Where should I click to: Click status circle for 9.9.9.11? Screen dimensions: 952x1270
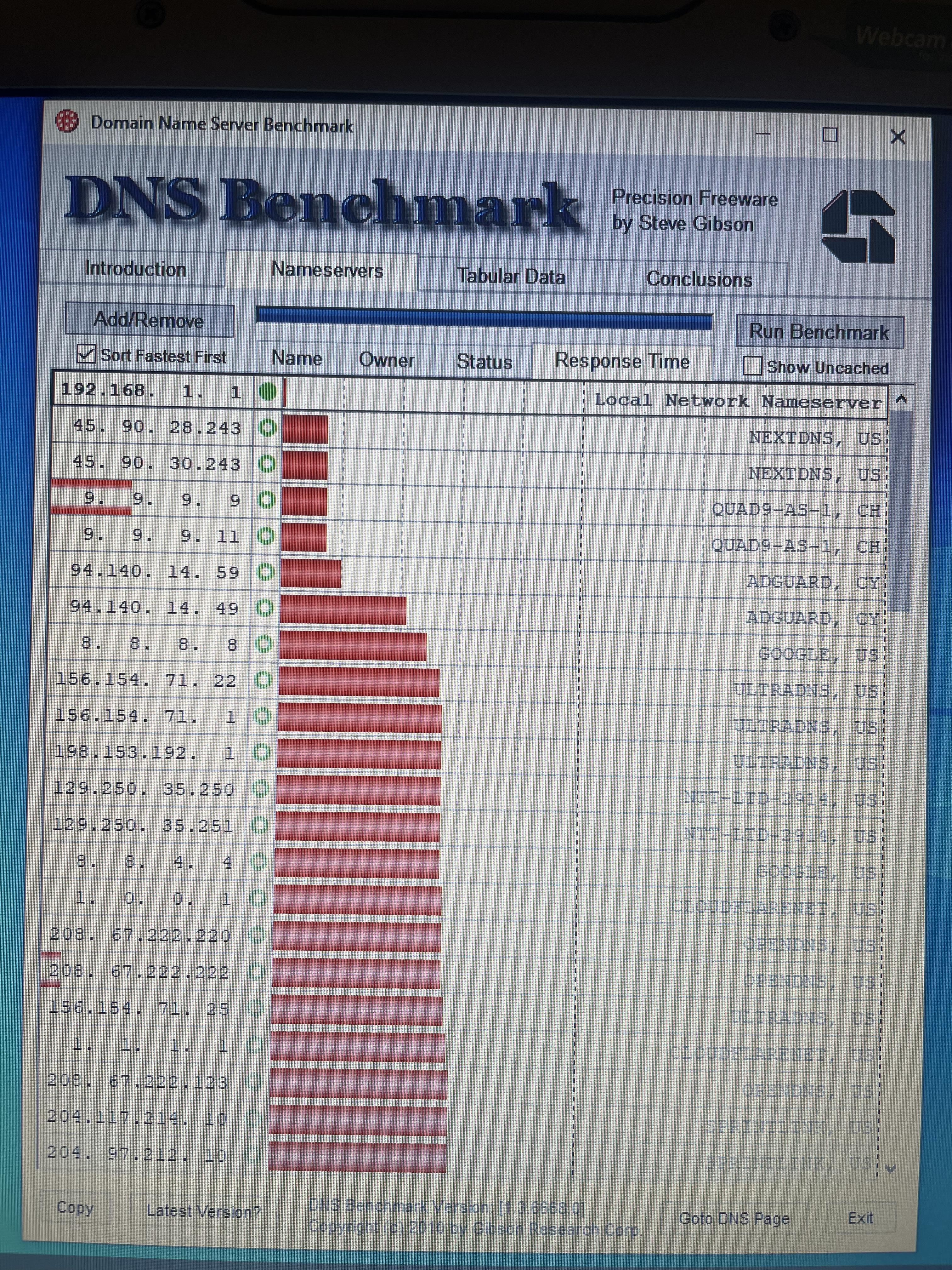(266, 536)
